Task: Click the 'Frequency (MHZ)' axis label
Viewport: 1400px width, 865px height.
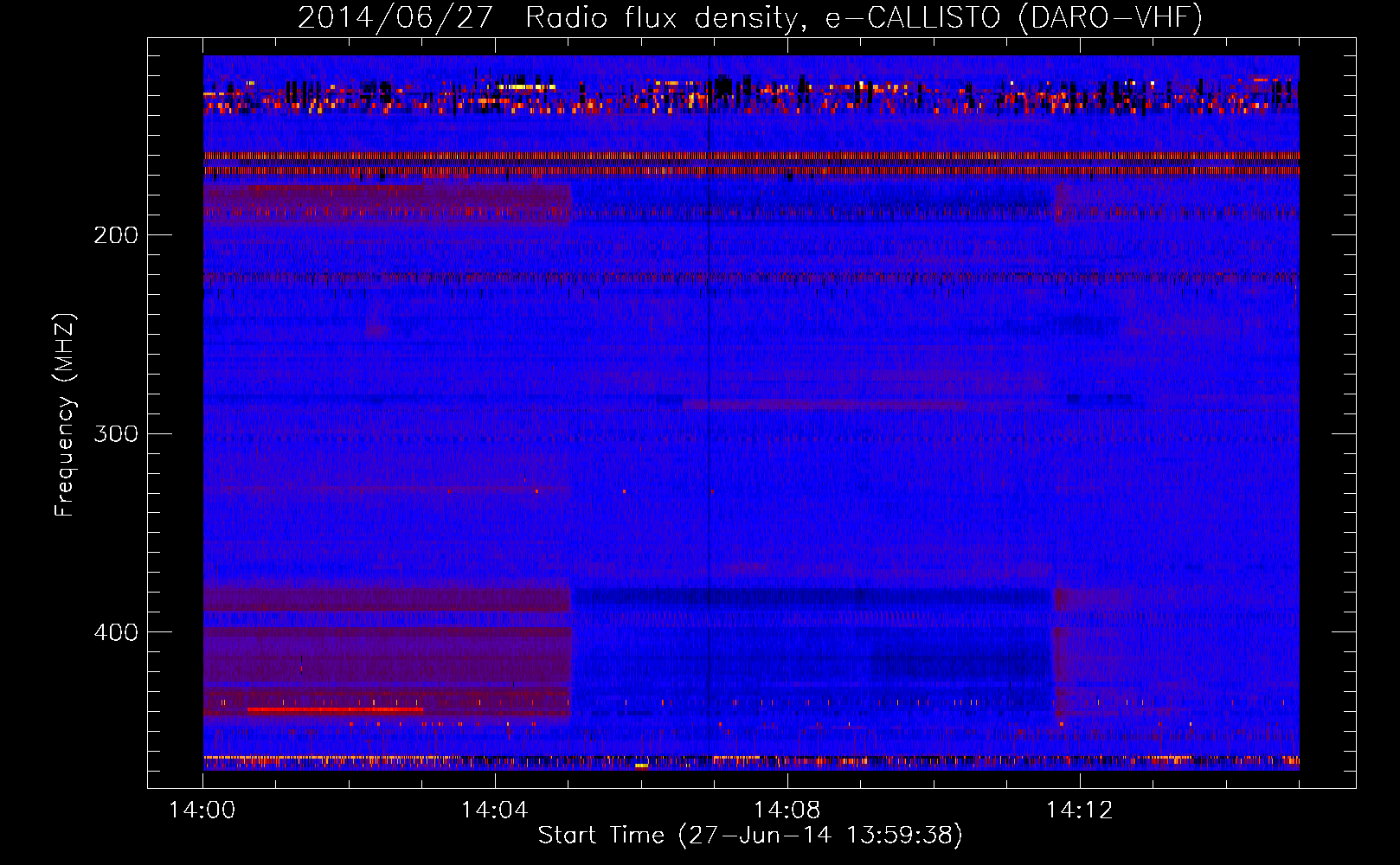Action: tap(65, 415)
